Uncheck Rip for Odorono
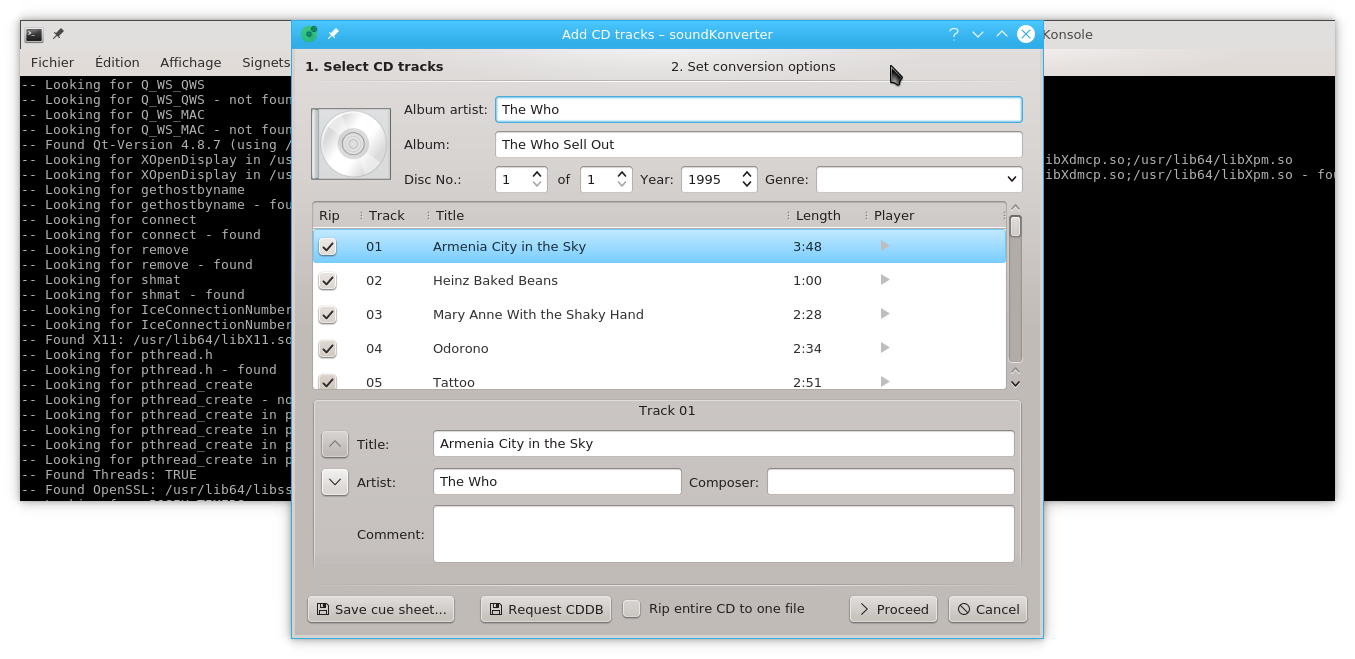1355x659 pixels. pos(328,349)
